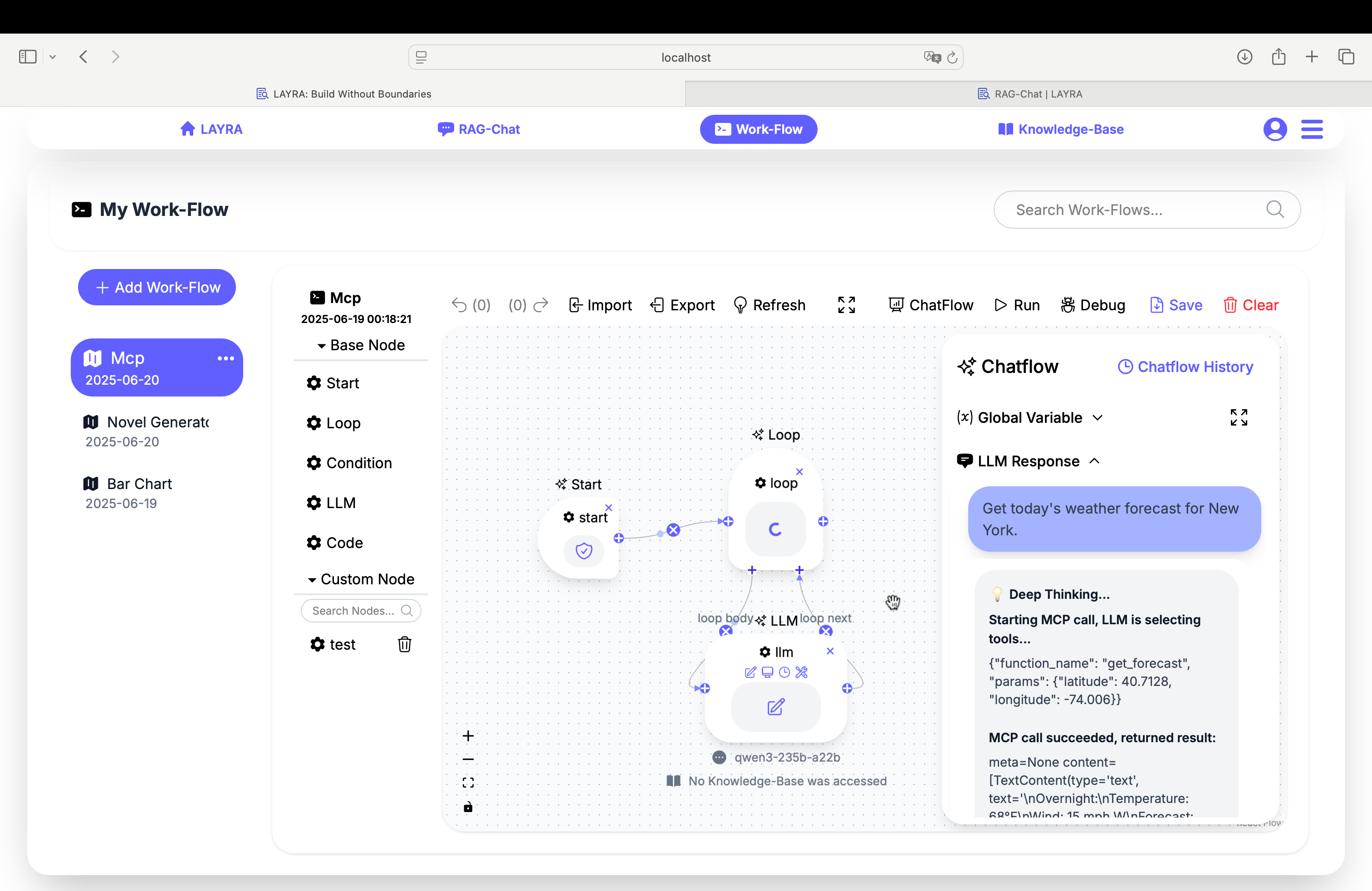Expand the Chatflow panel to fullscreen
This screenshot has height=891, width=1372.
tap(1238, 417)
